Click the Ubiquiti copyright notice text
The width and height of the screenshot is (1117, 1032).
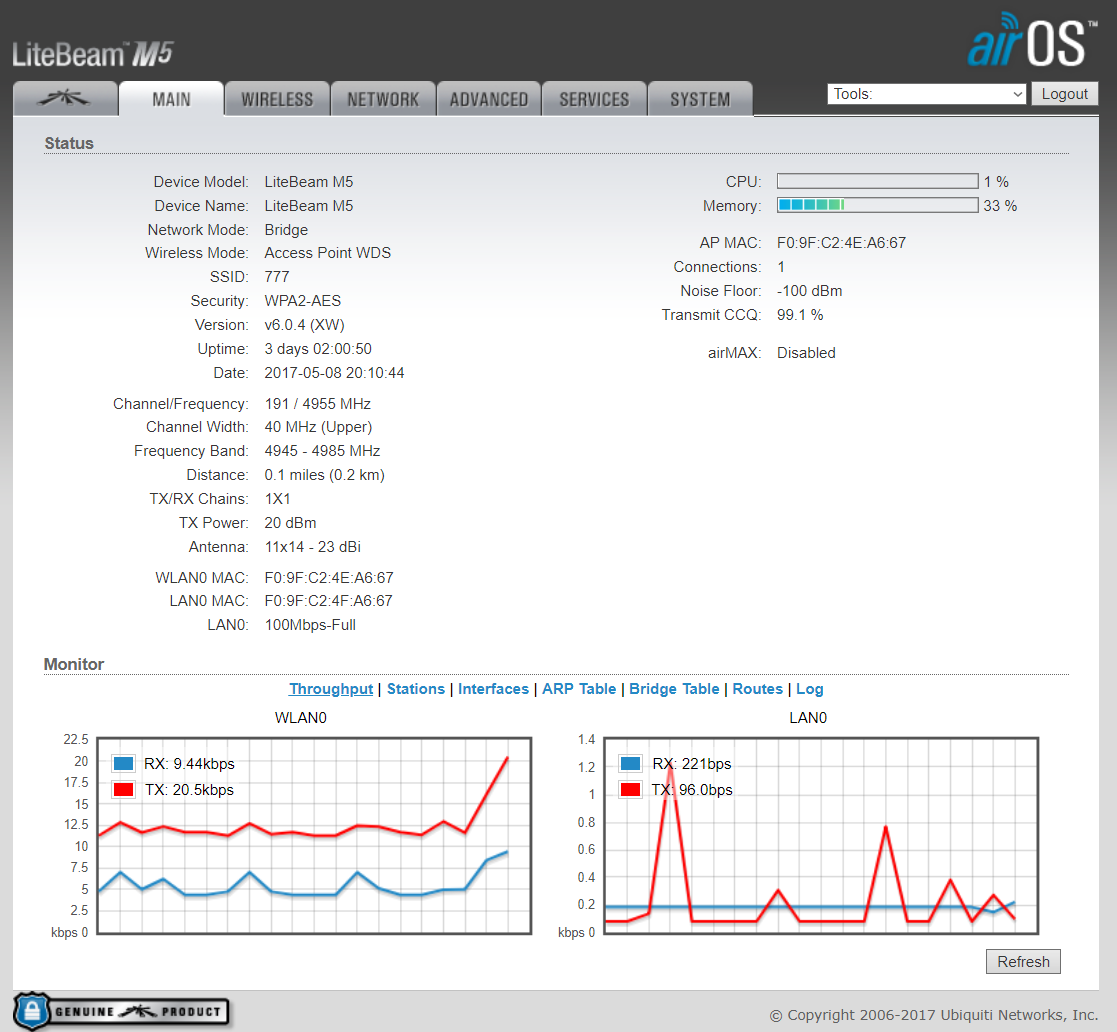933,1015
